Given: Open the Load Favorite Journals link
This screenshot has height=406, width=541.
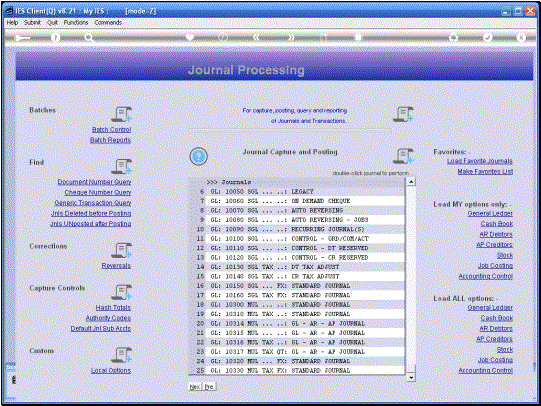Looking at the screenshot, I should point(480,161).
